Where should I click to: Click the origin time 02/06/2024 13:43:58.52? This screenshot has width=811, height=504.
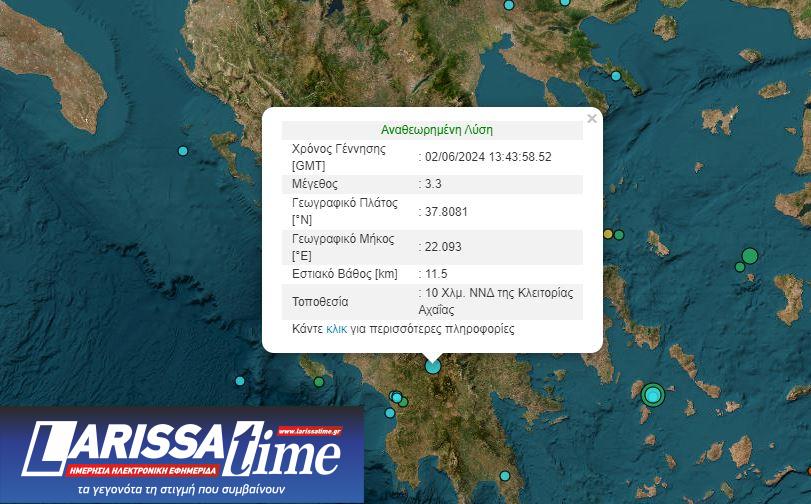(489, 157)
